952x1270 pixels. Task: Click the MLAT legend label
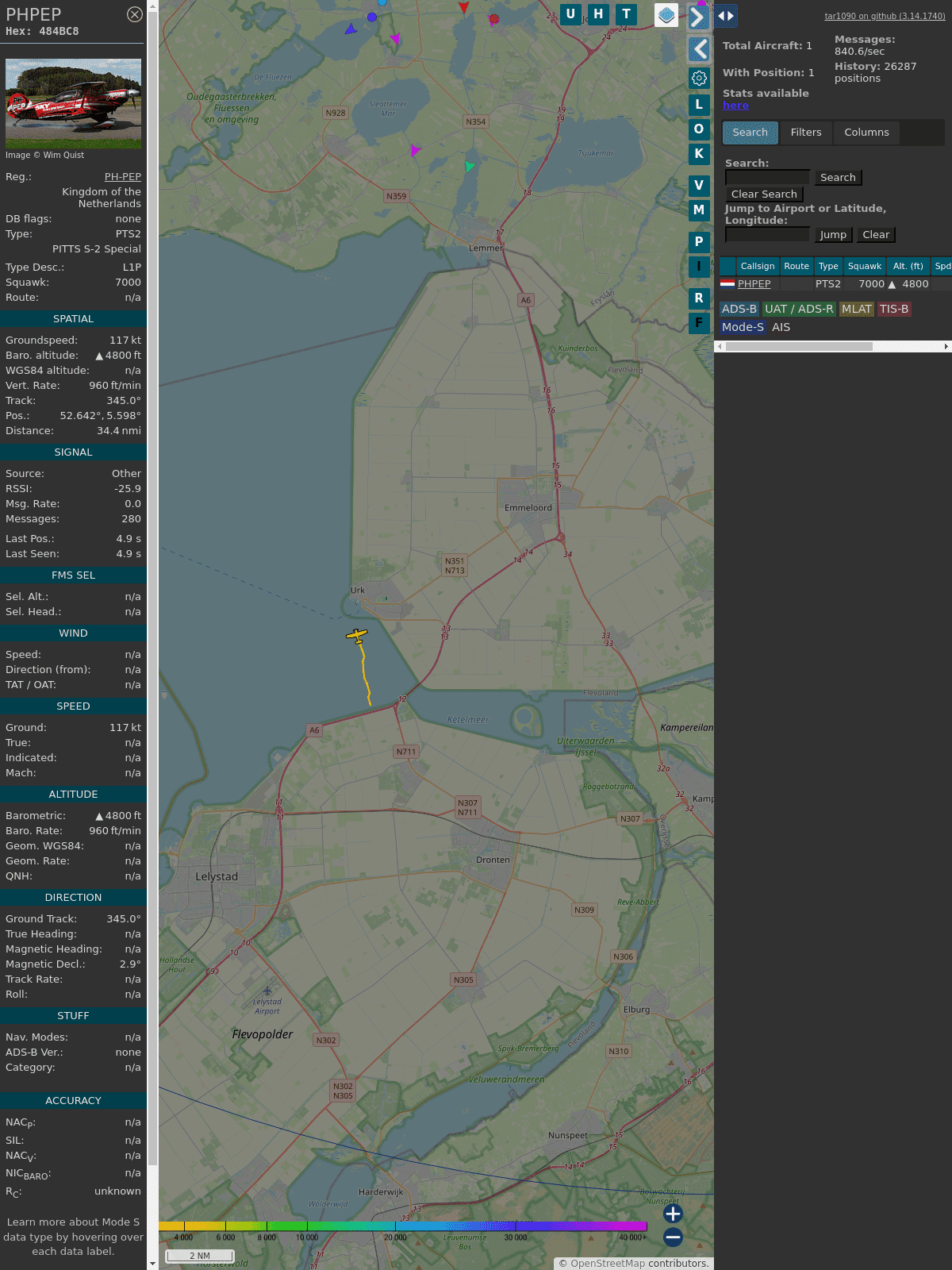click(857, 310)
